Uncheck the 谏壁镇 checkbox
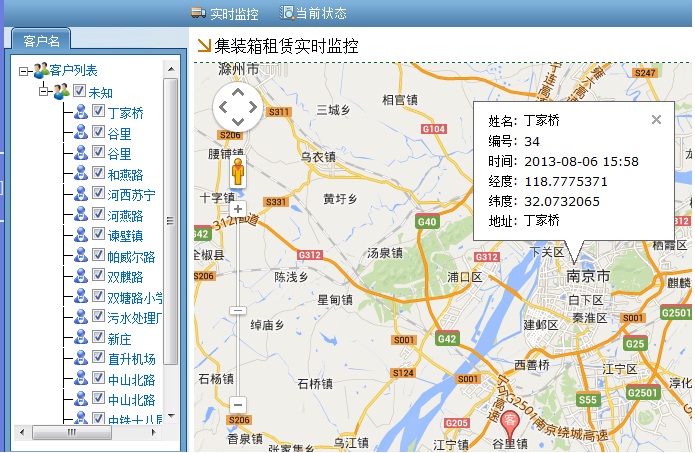 tap(98, 234)
